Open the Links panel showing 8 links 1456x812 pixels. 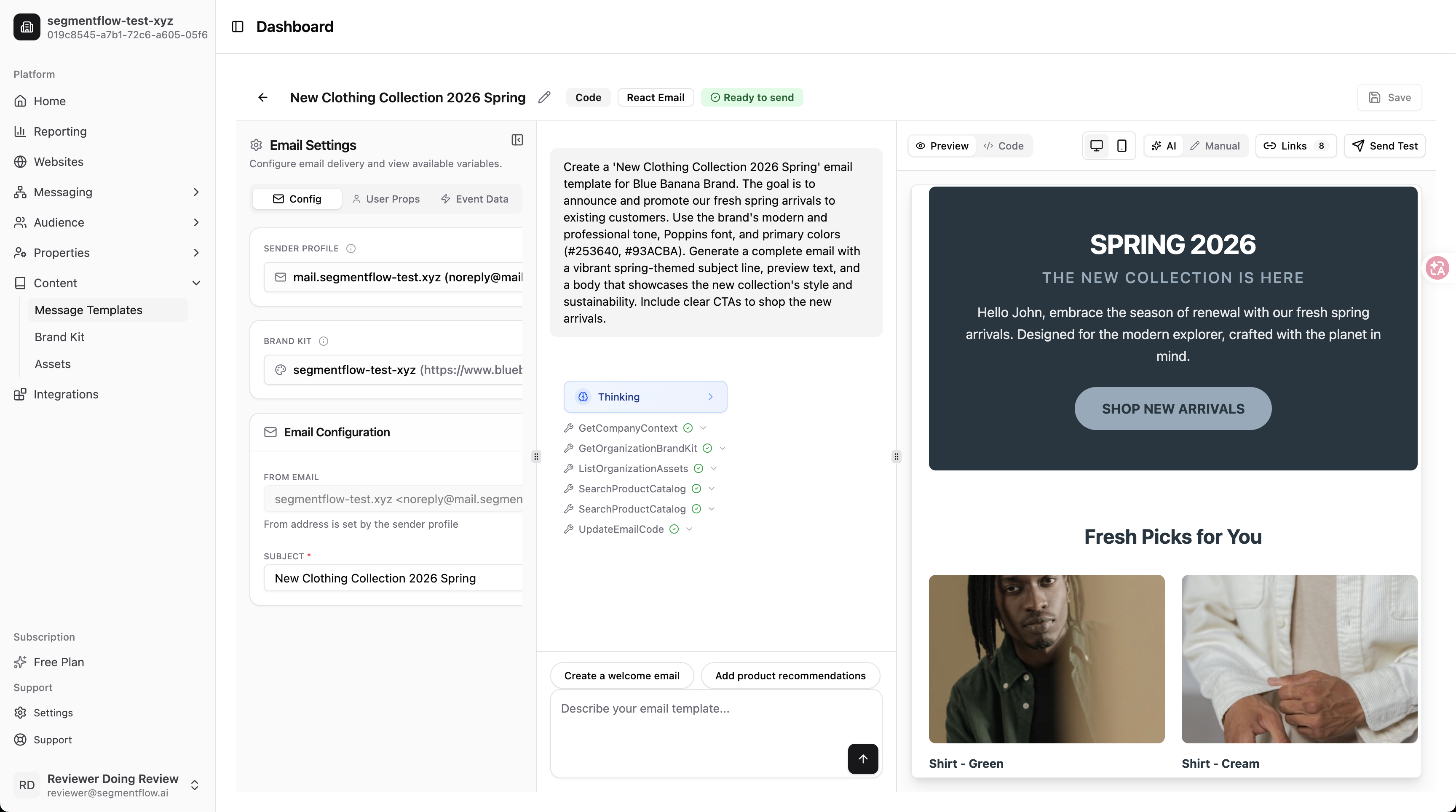[x=1295, y=146]
